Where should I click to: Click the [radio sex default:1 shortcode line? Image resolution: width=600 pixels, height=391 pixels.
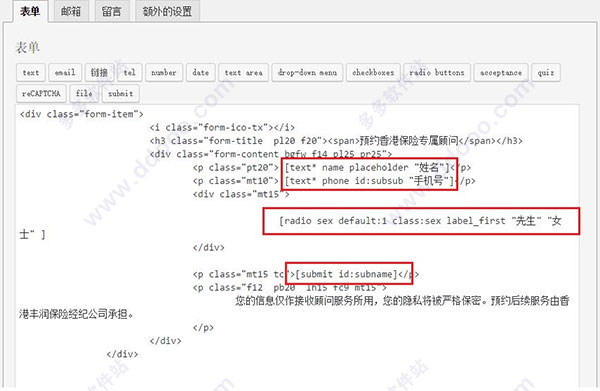[x=420, y=221]
